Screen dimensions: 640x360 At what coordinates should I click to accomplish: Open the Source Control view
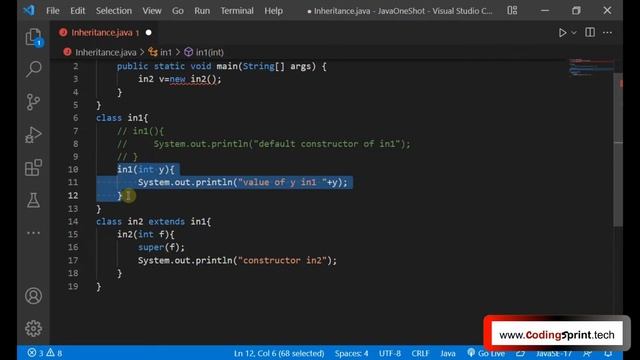point(33,102)
